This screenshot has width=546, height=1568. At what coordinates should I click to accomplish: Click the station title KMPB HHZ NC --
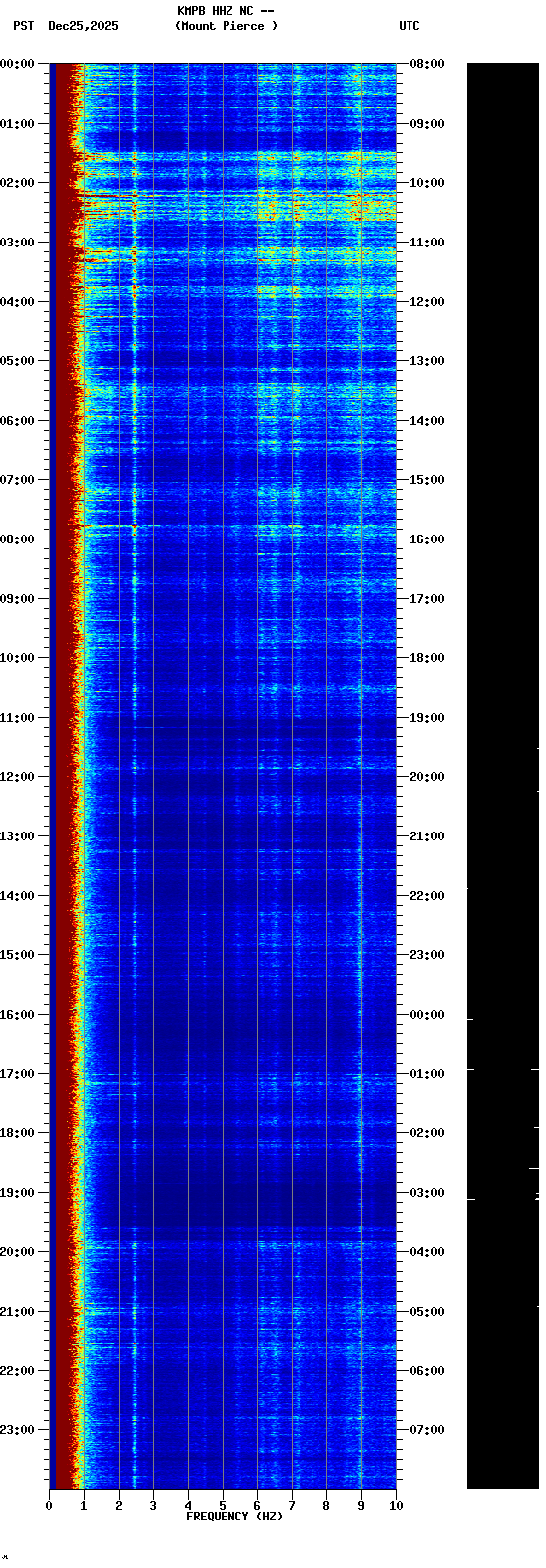click(x=226, y=11)
